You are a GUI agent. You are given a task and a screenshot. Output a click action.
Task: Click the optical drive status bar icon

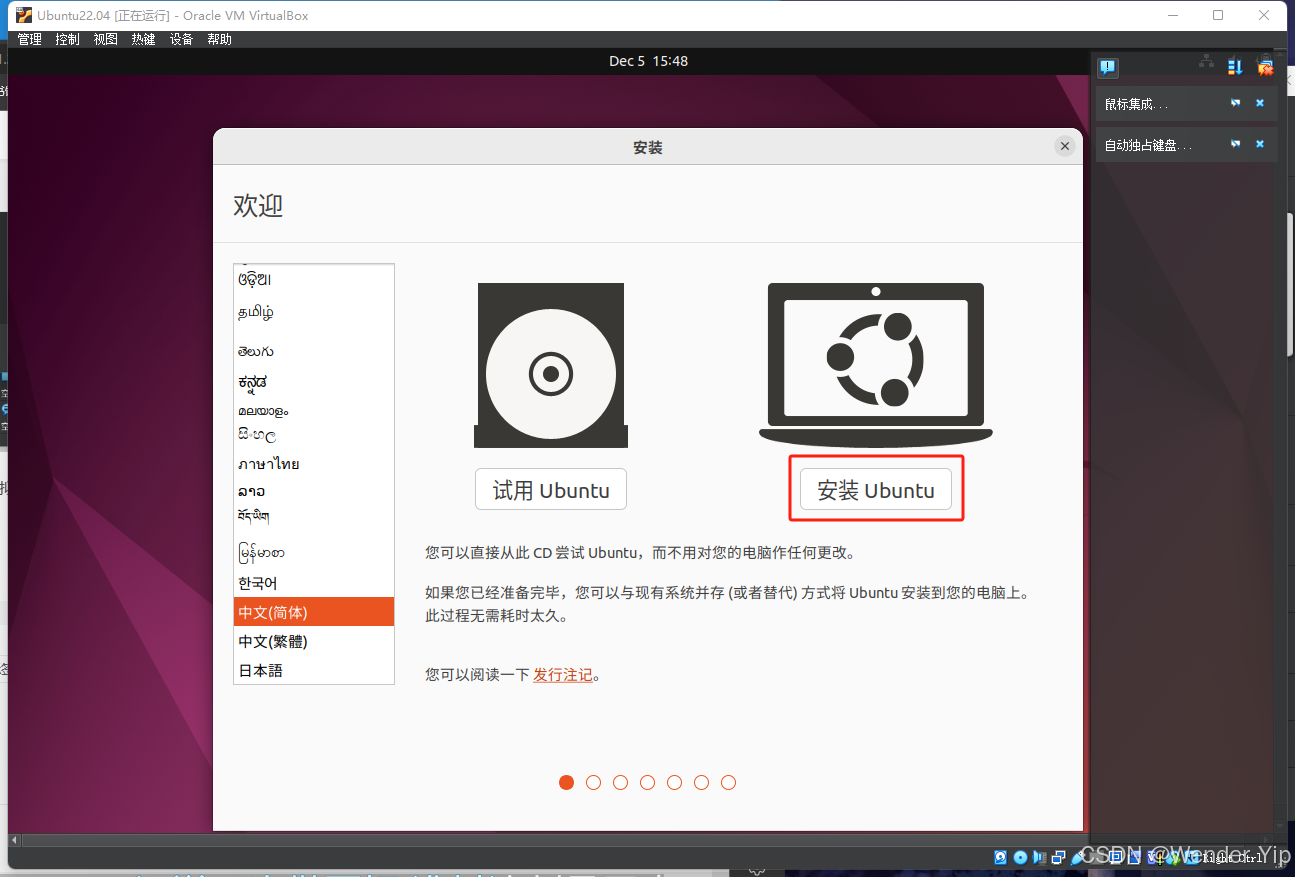pyautogui.click(x=1020, y=857)
